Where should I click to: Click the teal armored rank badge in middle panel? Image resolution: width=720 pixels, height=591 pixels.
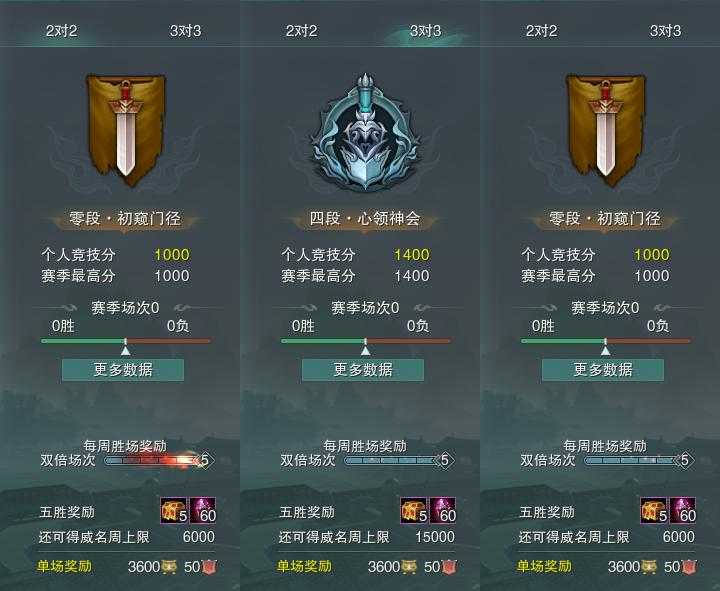point(366,133)
